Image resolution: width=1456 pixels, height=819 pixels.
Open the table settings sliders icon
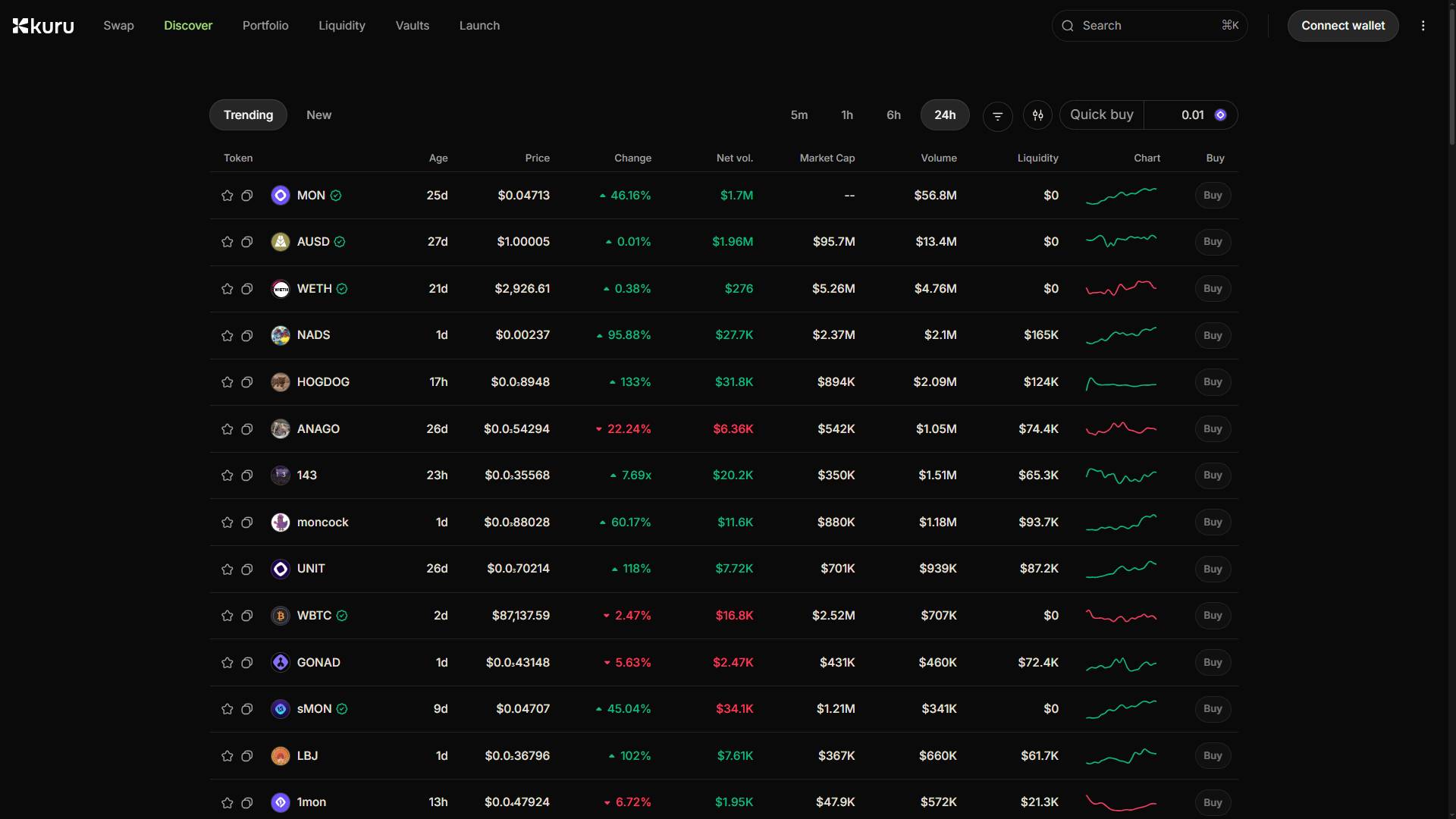[1037, 115]
